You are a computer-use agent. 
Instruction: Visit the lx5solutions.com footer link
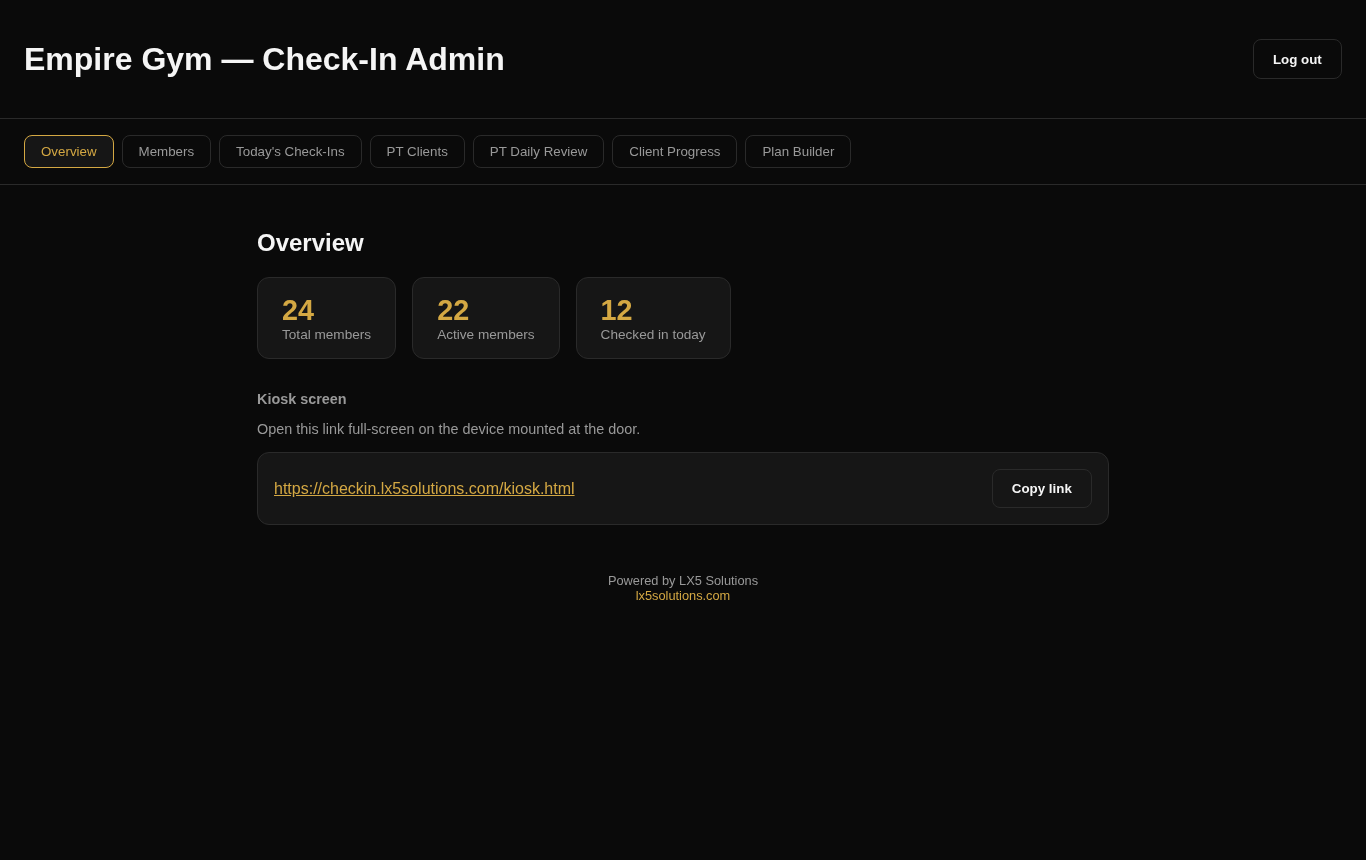pyautogui.click(x=683, y=595)
